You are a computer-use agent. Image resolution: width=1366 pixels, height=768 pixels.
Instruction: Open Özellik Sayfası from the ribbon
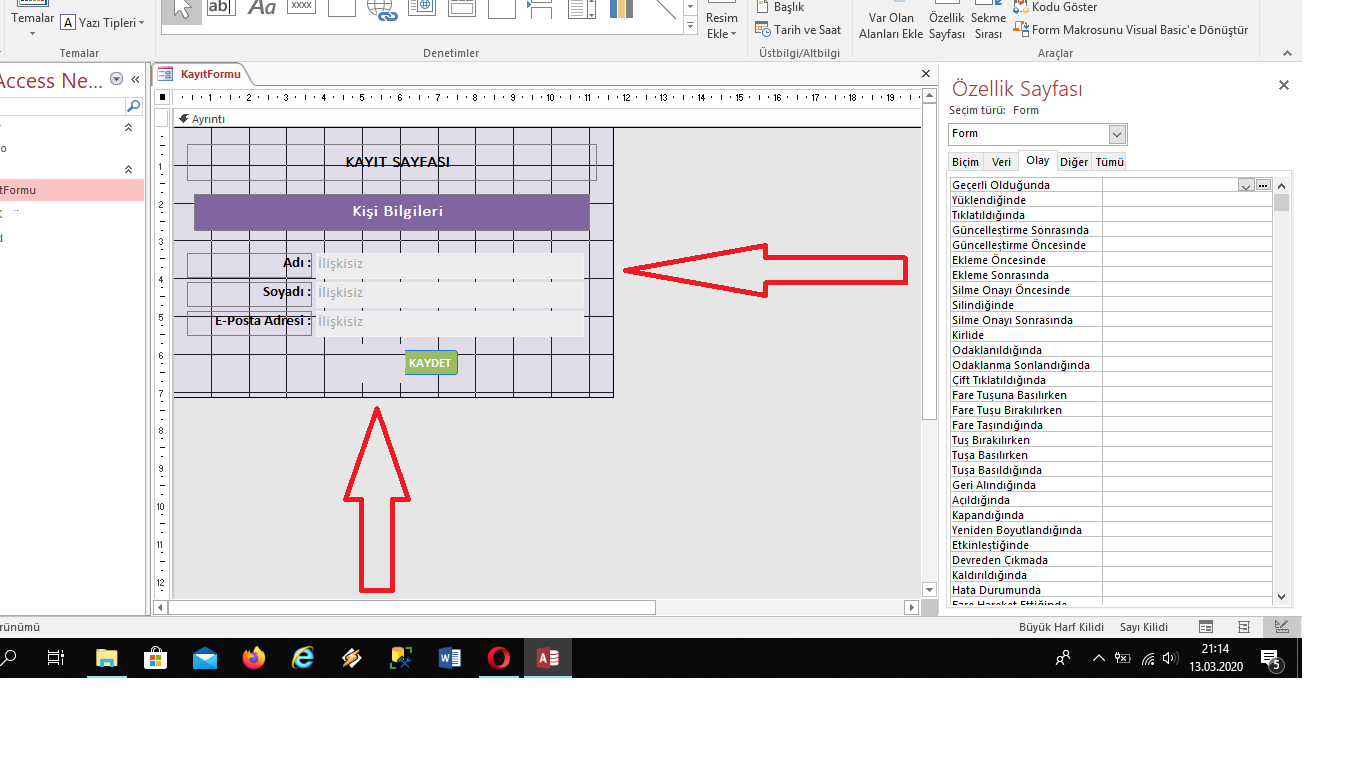tap(946, 24)
